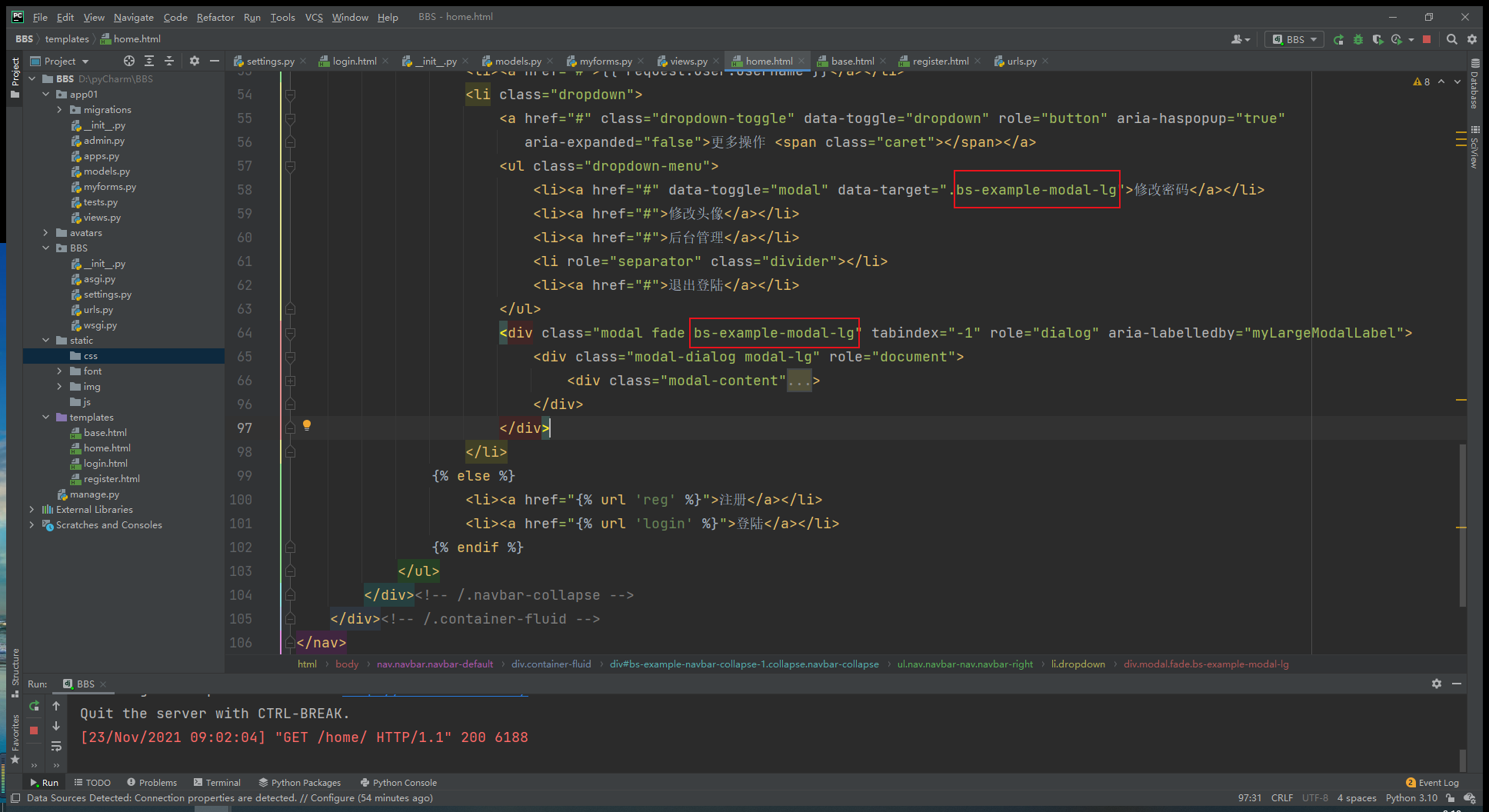Toggle soft-wrap in Run console
This screenshot has width=1489, height=812.
56,746
